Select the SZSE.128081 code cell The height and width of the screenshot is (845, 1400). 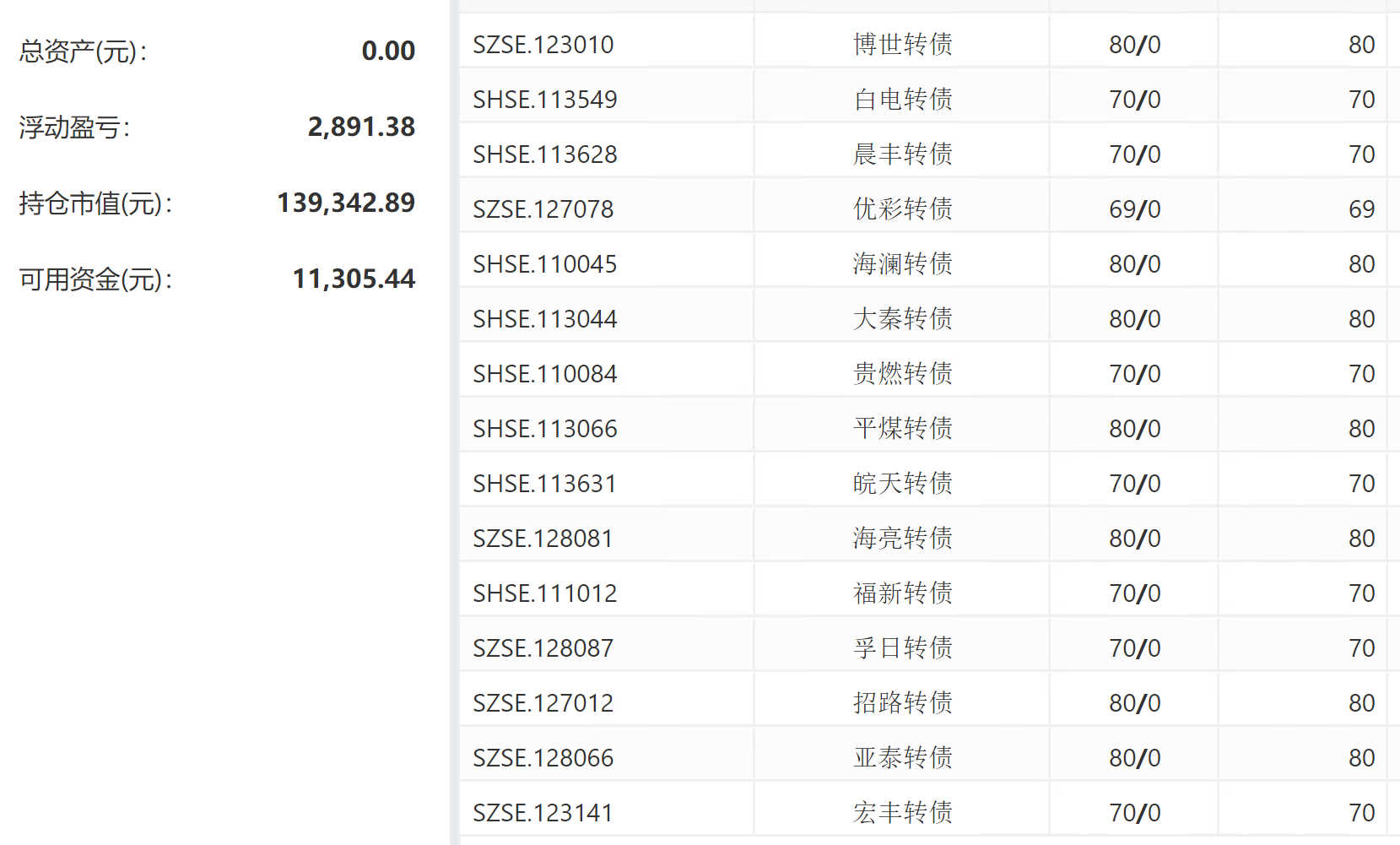[x=543, y=539]
